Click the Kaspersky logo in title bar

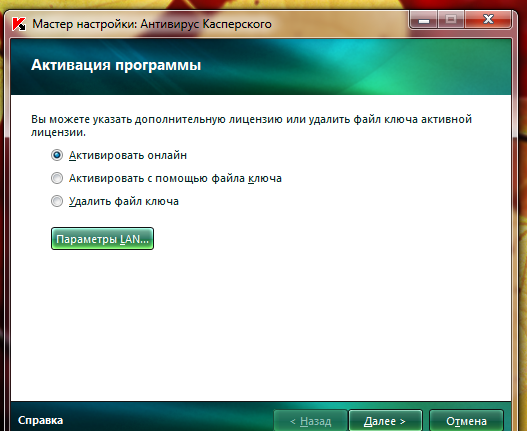tap(19, 24)
